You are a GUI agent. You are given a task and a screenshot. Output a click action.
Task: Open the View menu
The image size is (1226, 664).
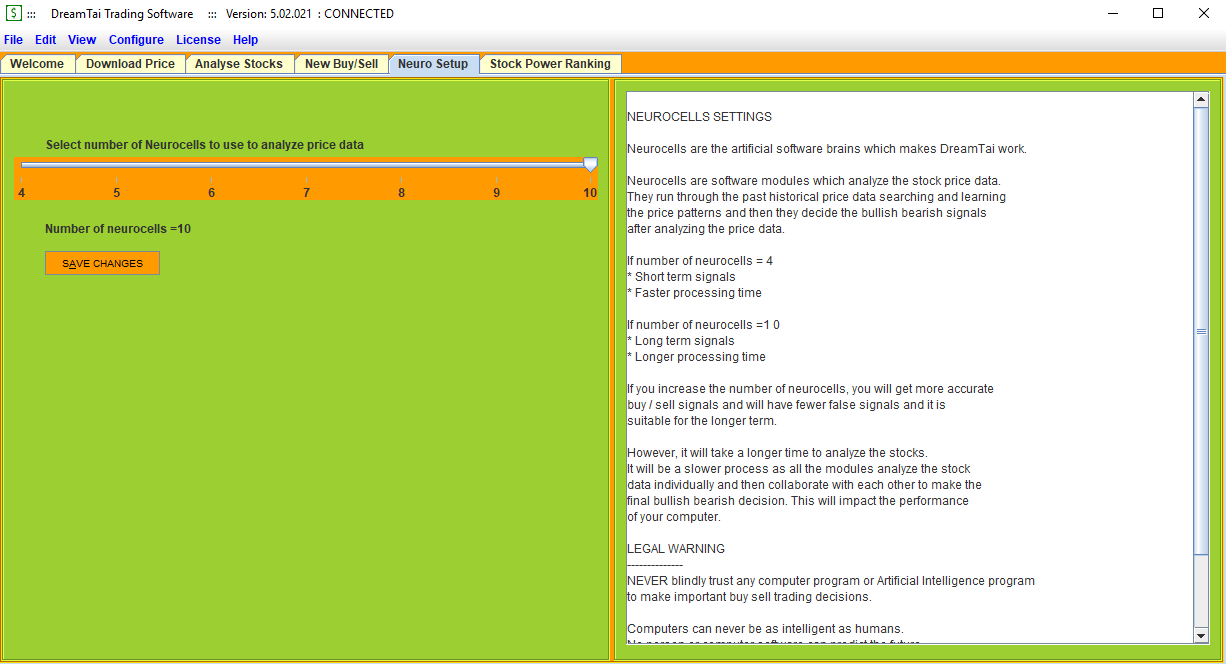tap(82, 40)
